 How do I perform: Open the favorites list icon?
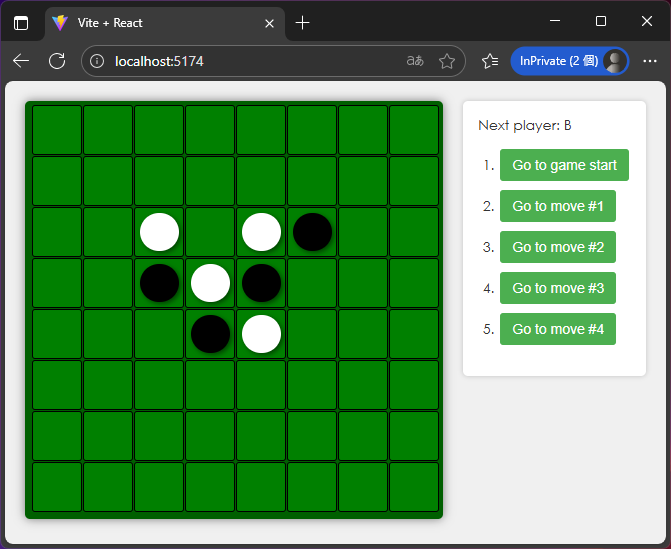point(490,61)
